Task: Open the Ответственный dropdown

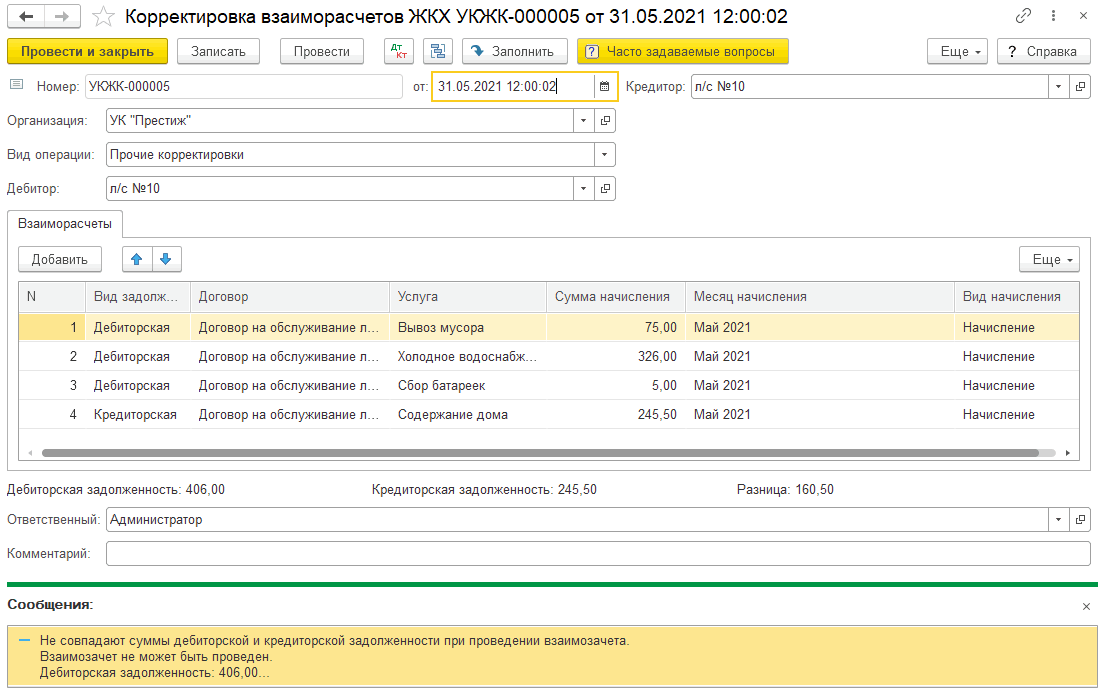Action: [1059, 520]
